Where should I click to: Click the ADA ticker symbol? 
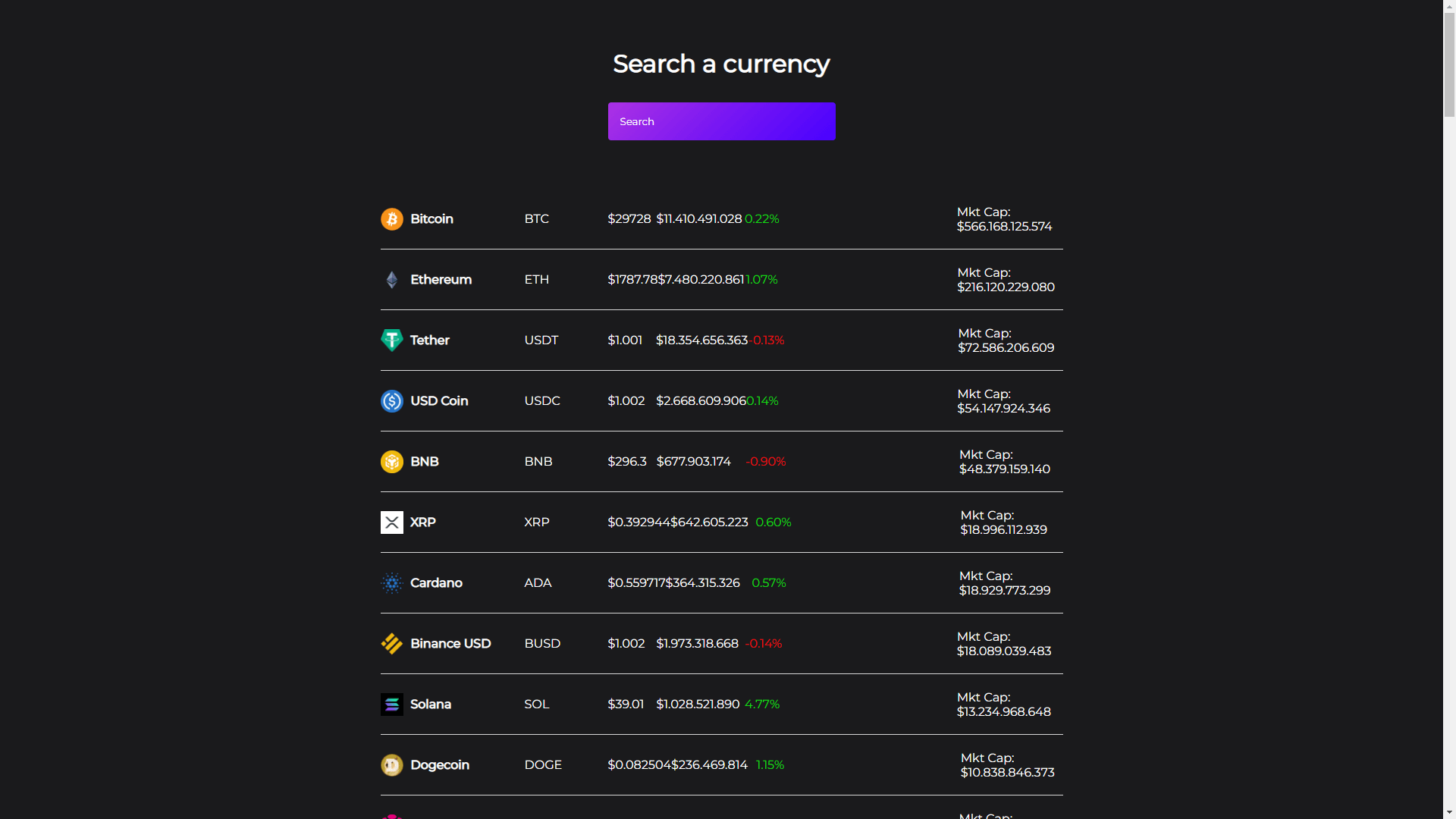(538, 583)
